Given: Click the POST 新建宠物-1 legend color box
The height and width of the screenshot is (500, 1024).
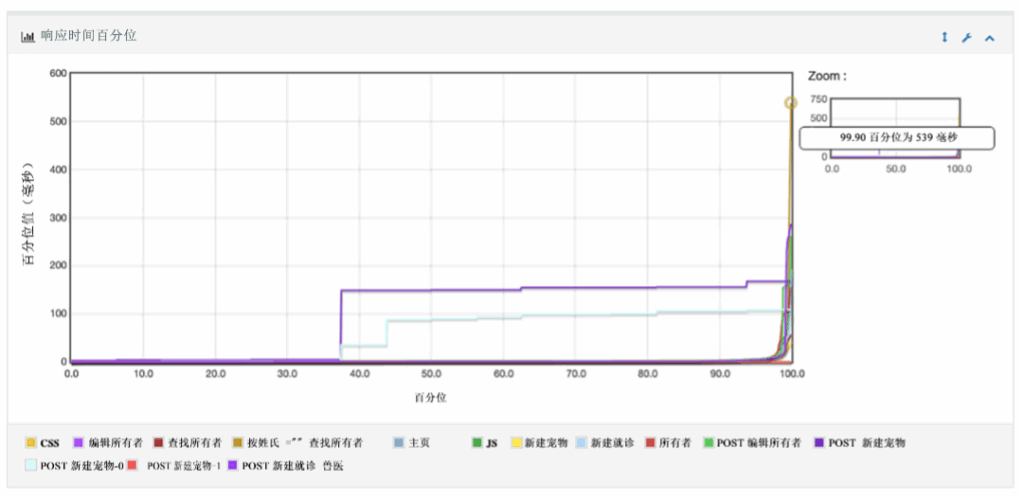Looking at the screenshot, I should click(132, 465).
